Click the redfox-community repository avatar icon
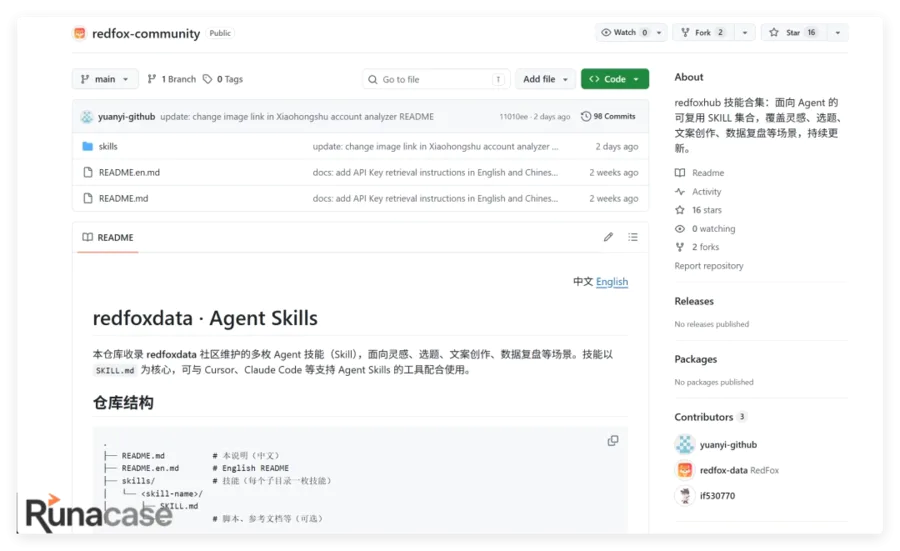Image resolution: width=900 pixels, height=551 pixels. (79, 33)
